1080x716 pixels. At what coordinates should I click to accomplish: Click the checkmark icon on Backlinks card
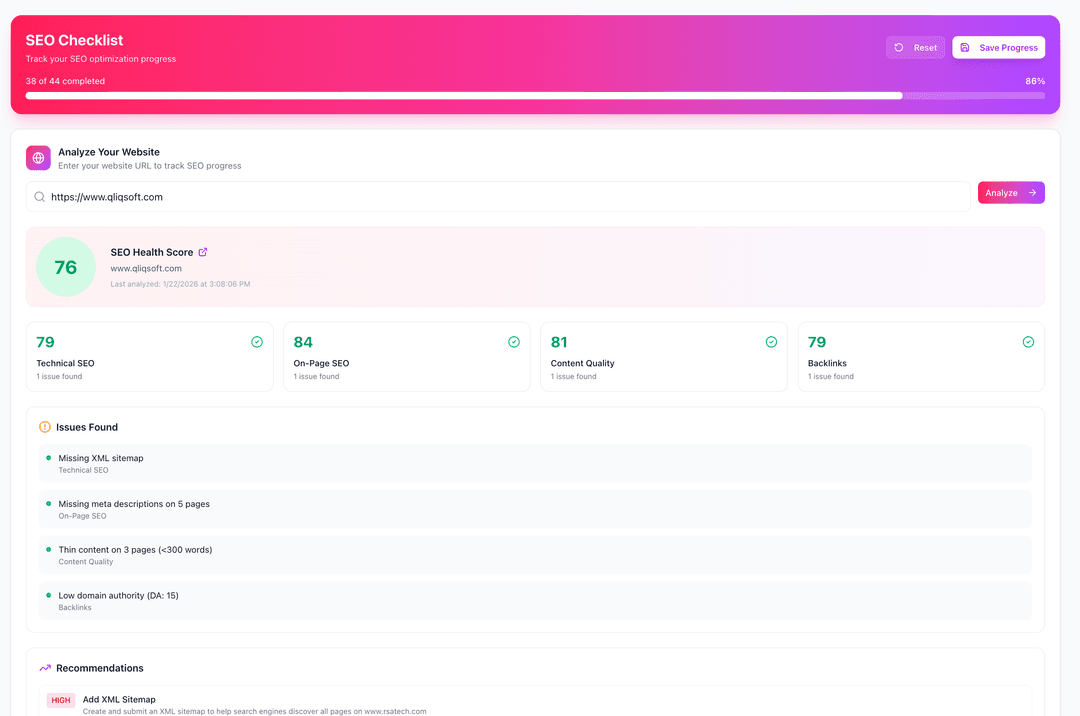pos(1028,342)
